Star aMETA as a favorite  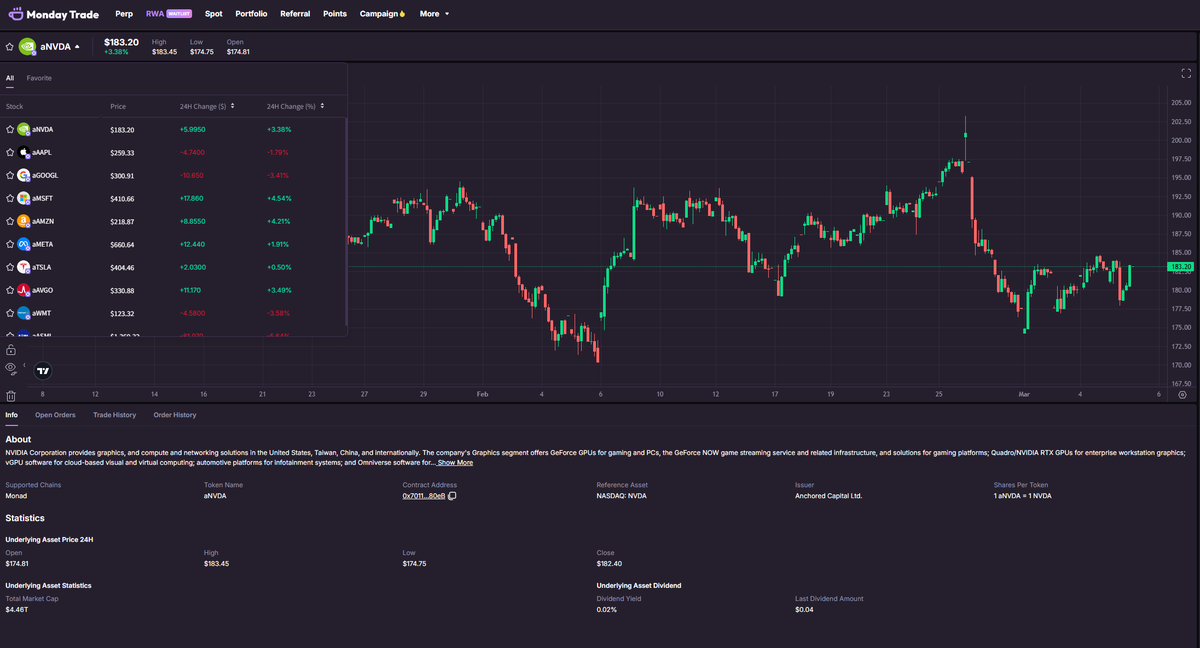pos(10,244)
